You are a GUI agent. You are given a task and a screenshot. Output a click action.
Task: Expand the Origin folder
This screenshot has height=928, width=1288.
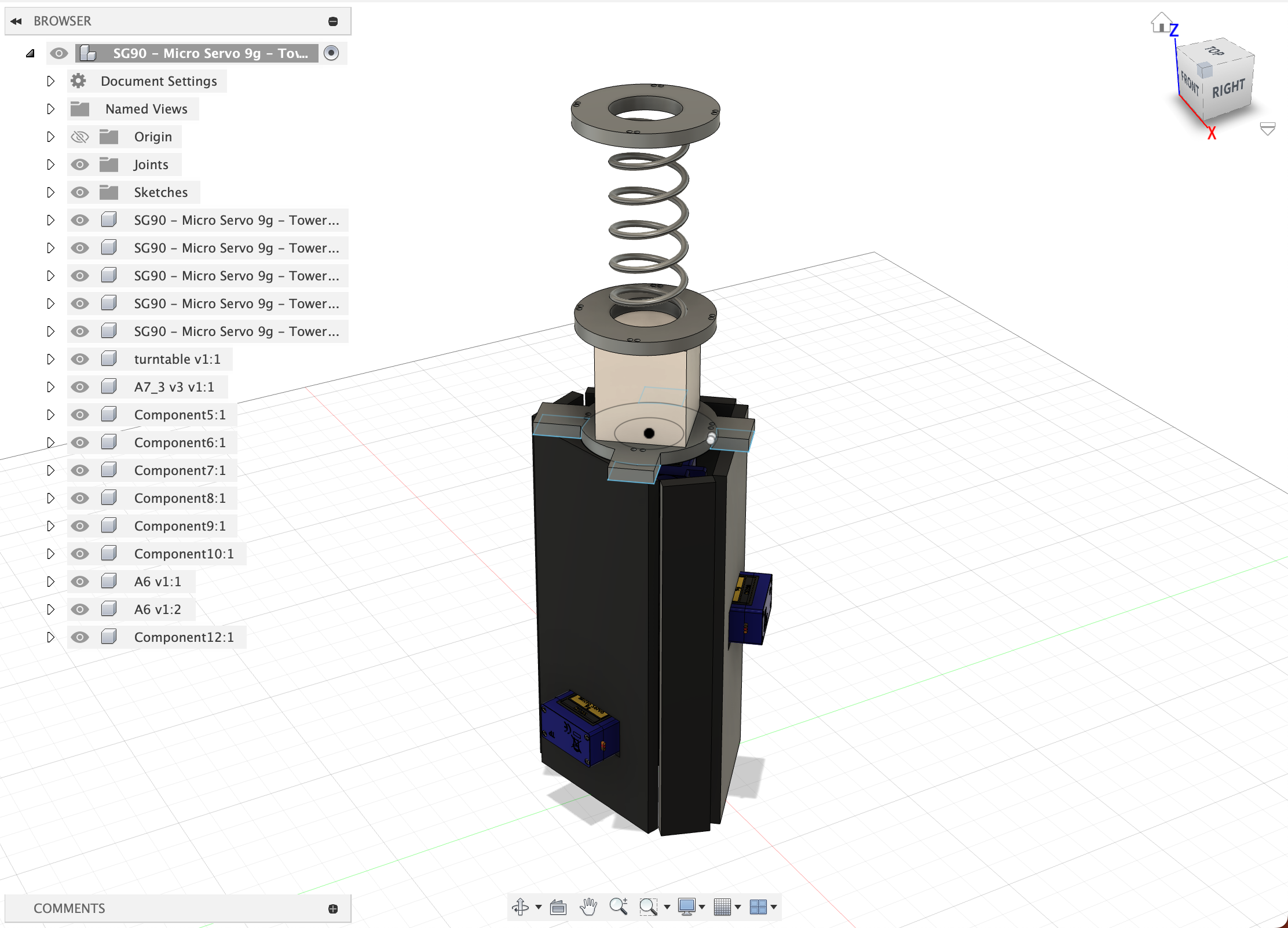point(50,137)
